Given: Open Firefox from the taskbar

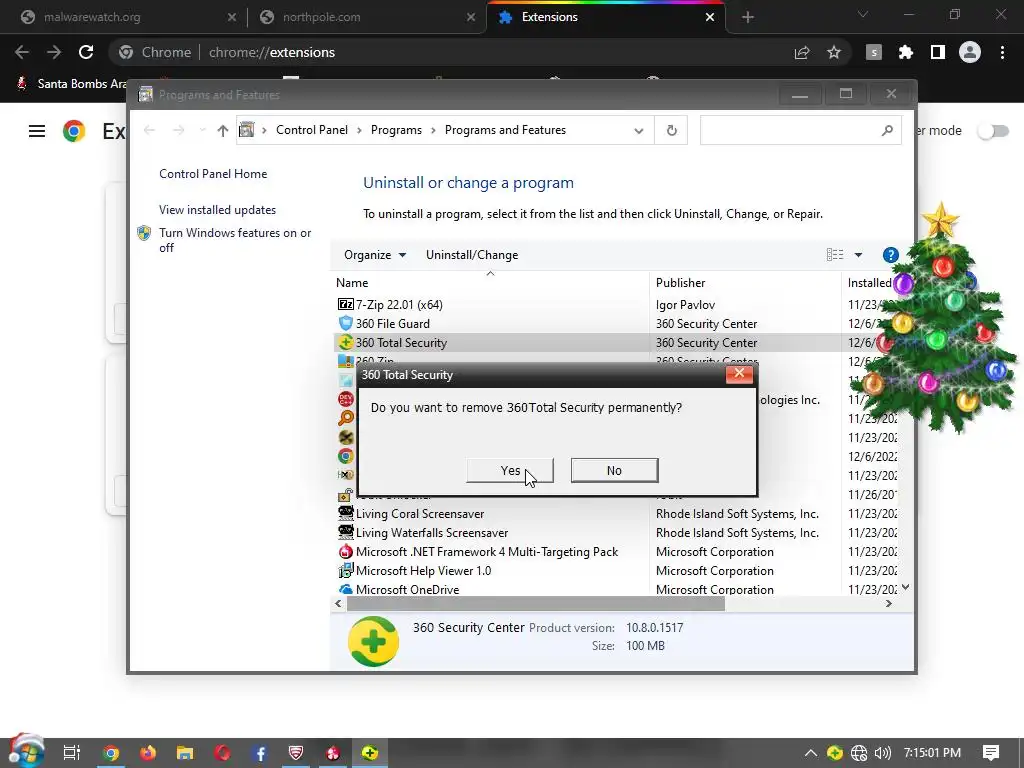Looking at the screenshot, I should pos(148,753).
